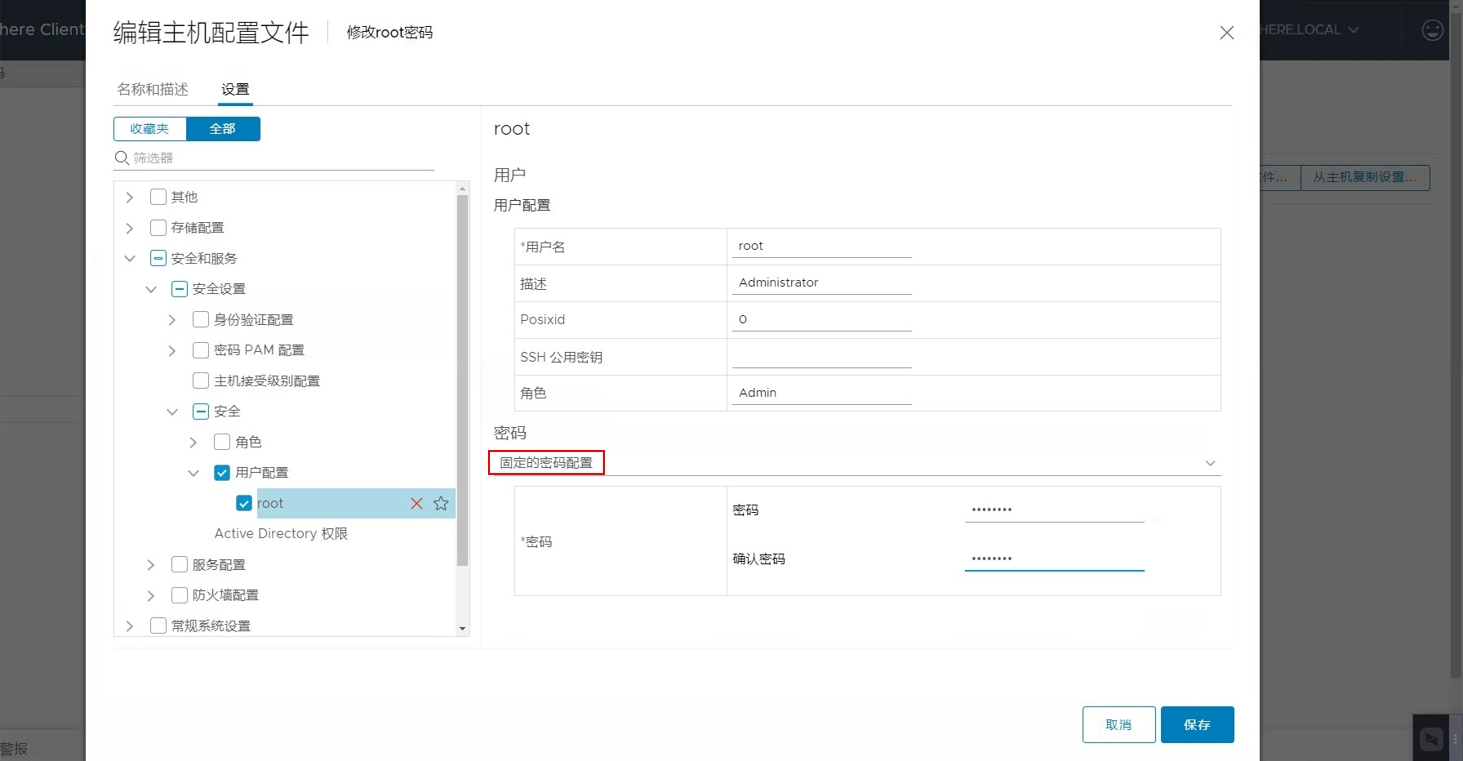Check the 存储配置 checkbox

[x=158, y=228]
